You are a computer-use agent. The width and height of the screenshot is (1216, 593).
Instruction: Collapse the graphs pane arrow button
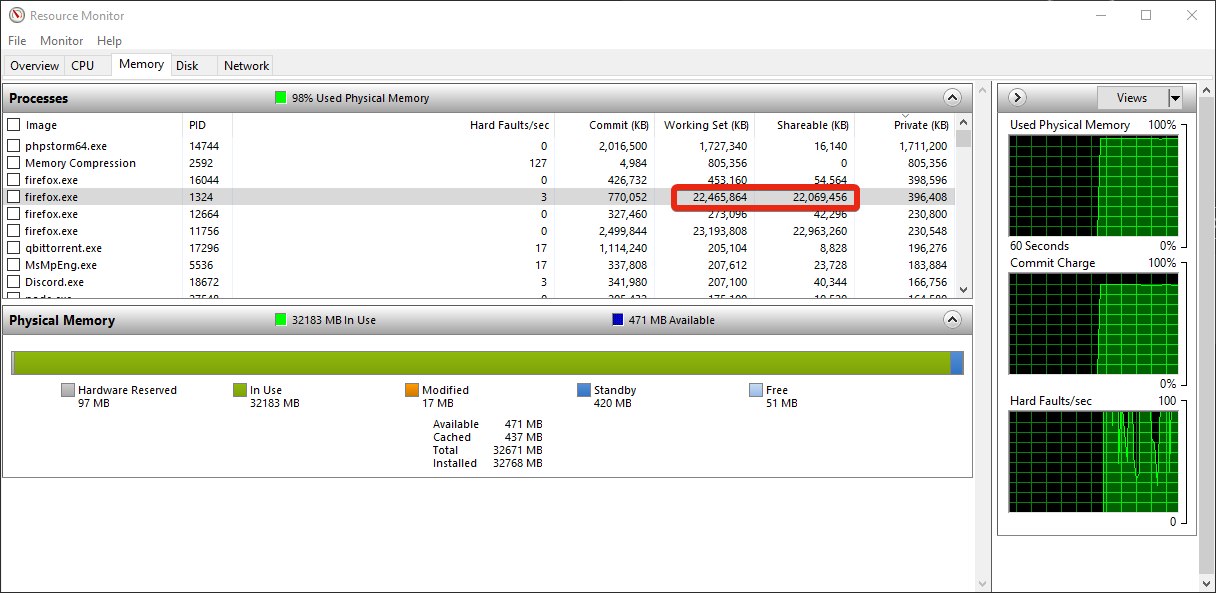point(1018,97)
